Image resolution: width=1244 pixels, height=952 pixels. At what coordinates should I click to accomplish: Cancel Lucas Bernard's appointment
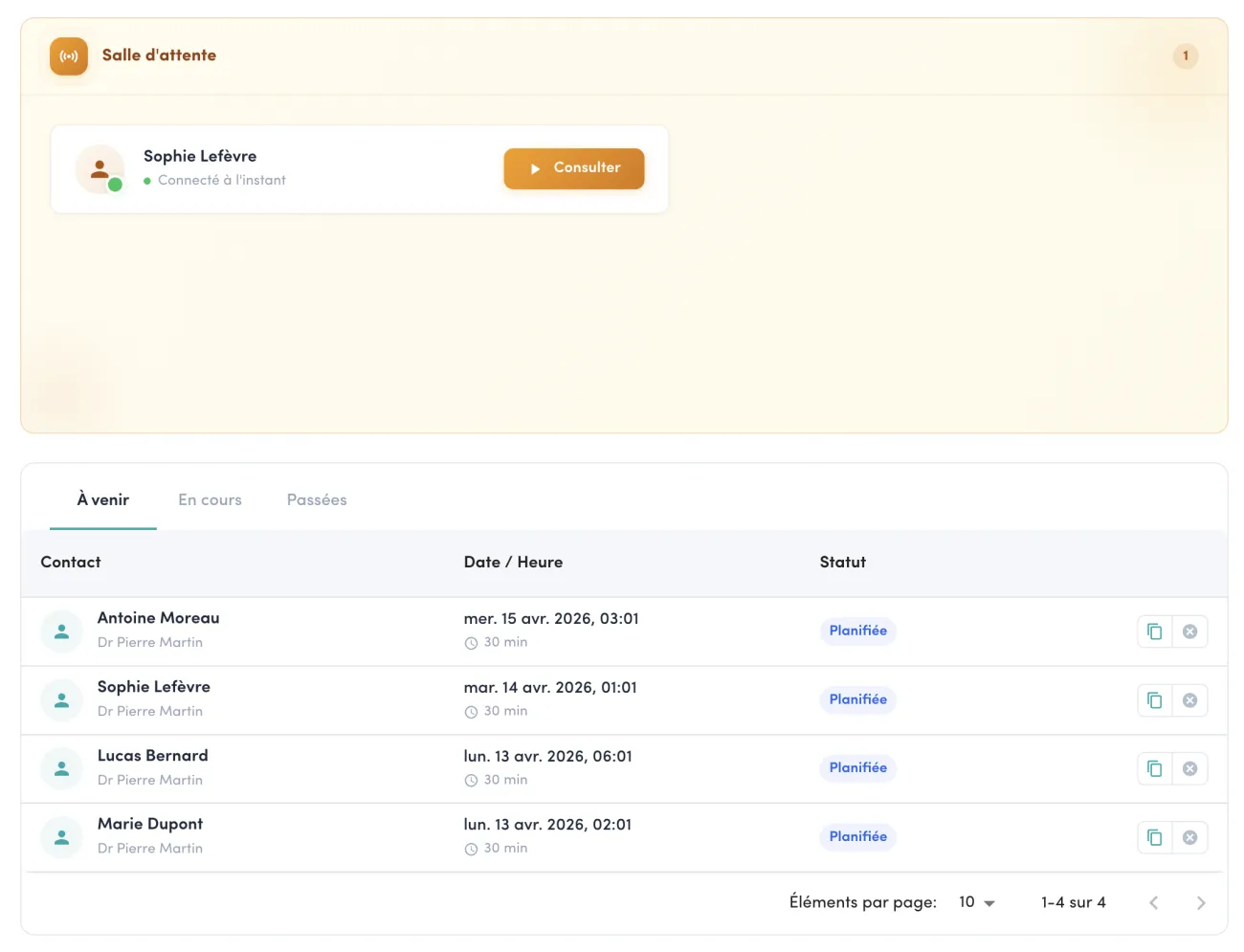[x=1190, y=768]
